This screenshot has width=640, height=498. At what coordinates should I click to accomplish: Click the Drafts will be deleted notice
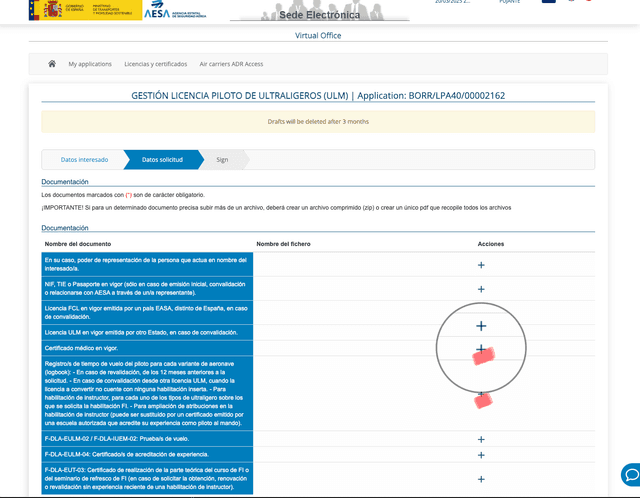tap(318, 122)
